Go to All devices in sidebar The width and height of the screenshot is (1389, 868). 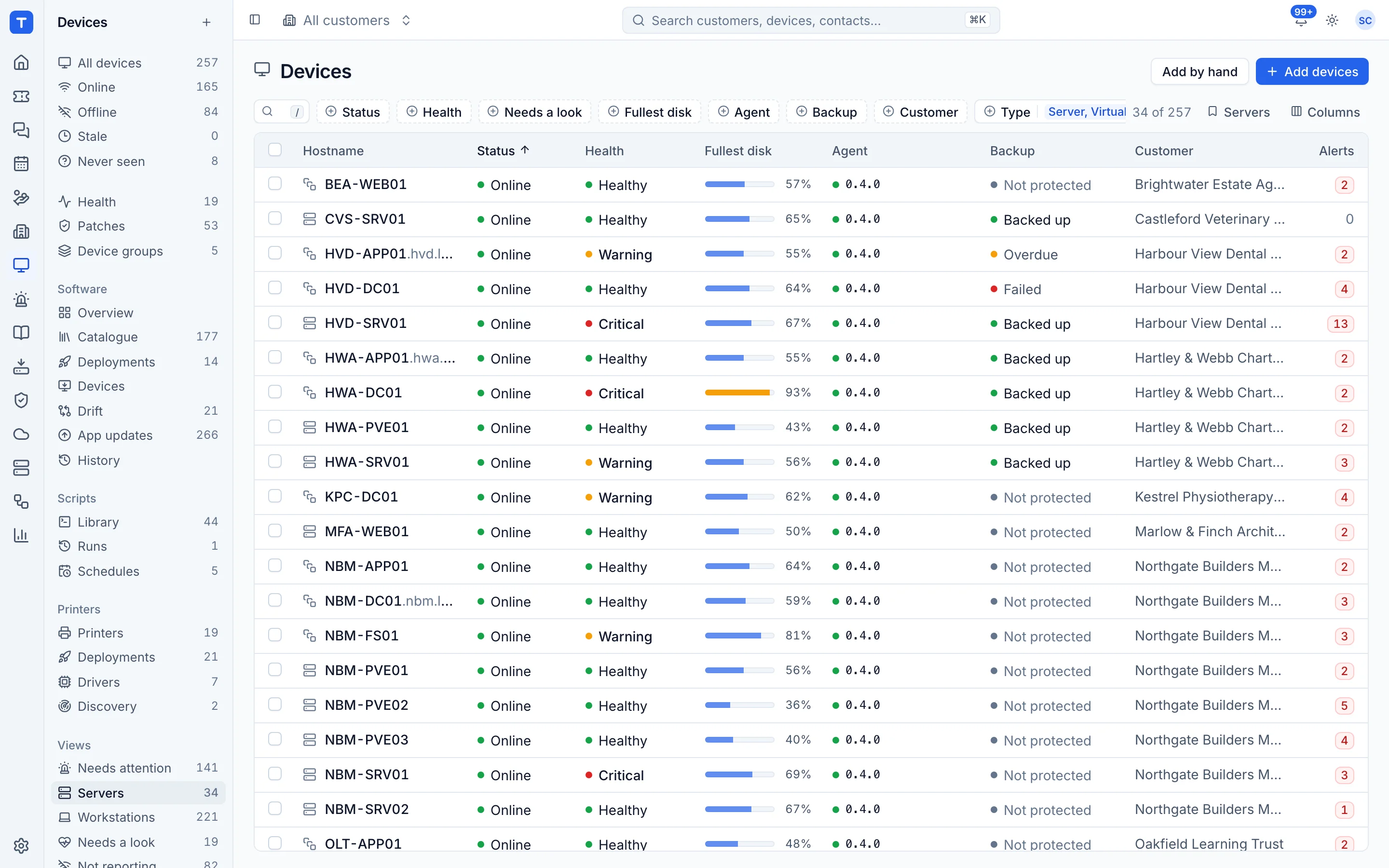tap(138, 63)
